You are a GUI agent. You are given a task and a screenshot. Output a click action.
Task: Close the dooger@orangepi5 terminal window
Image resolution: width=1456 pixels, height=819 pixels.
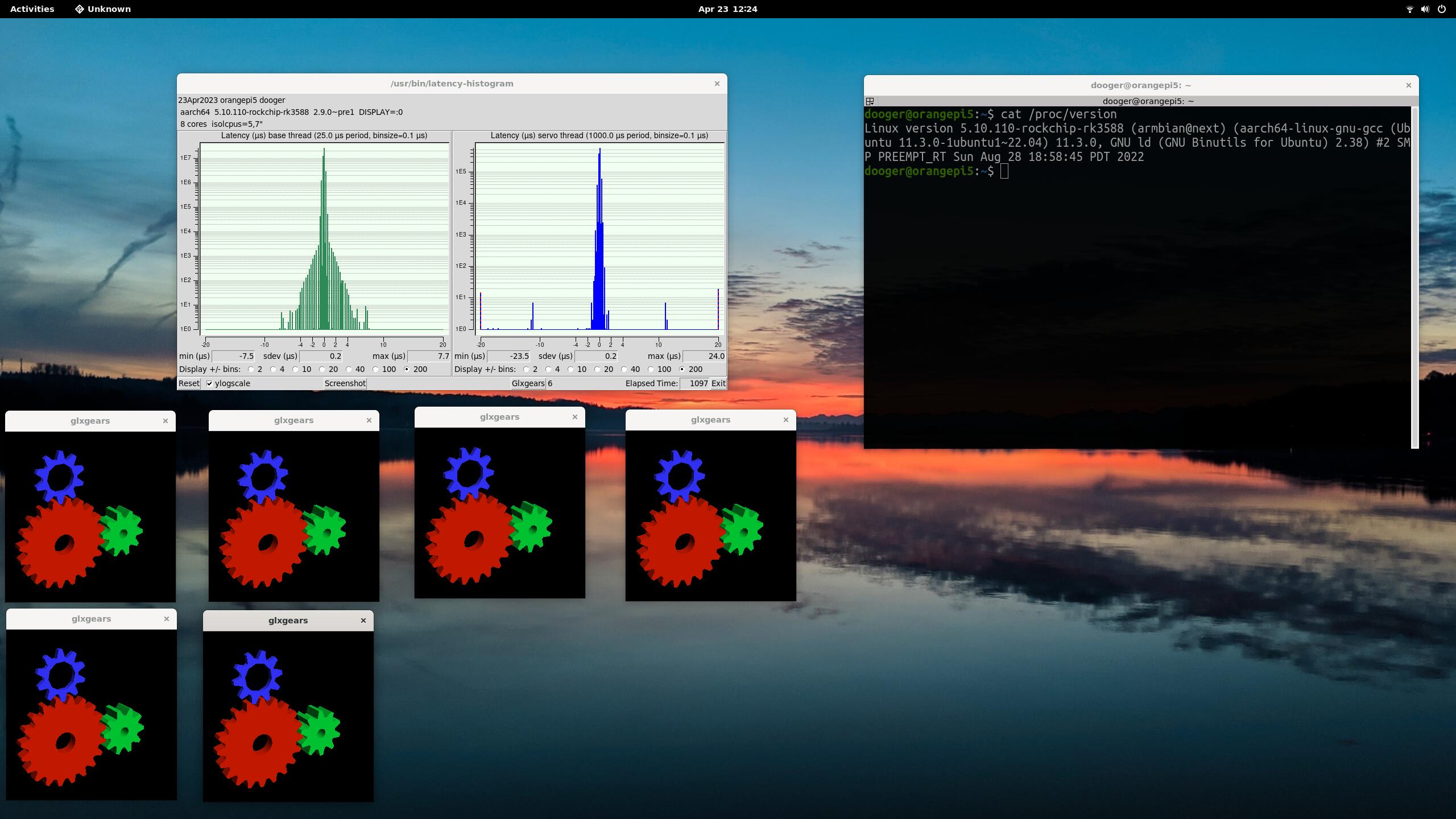[1408, 85]
